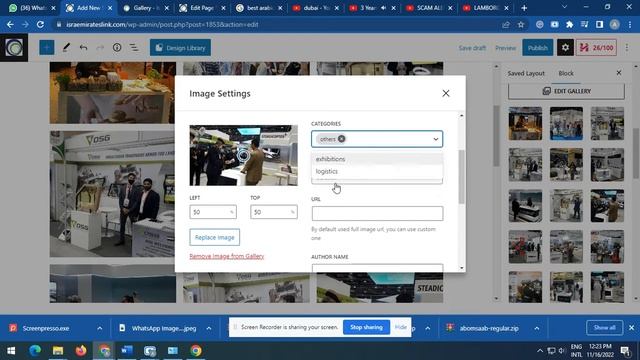The height and width of the screenshot is (360, 640).
Task: Publish the post
Action: coord(538,48)
